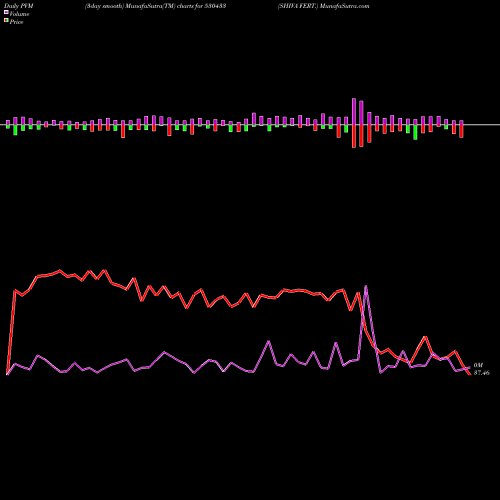Image resolution: width=500 pixels, height=500 pixels.
Task: Click the Volume legend color swatch
Action: 6,12
